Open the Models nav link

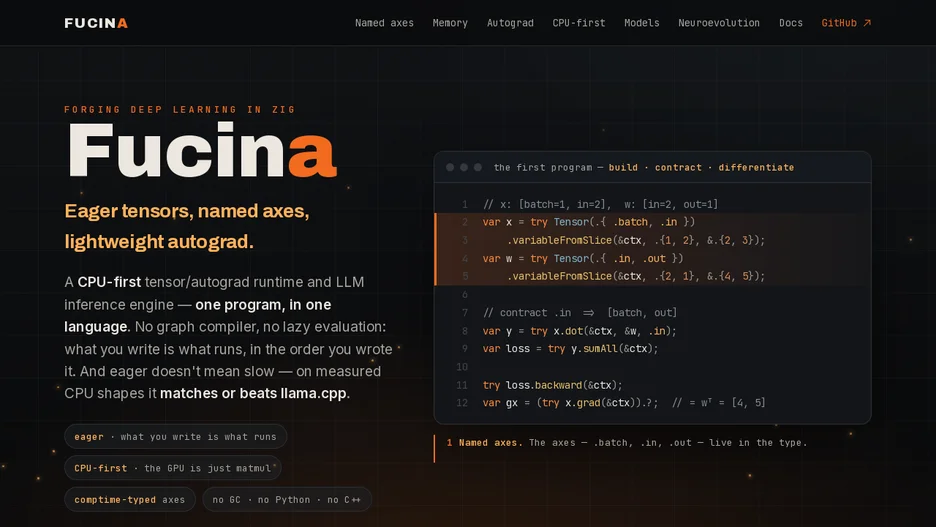pyautogui.click(x=642, y=23)
